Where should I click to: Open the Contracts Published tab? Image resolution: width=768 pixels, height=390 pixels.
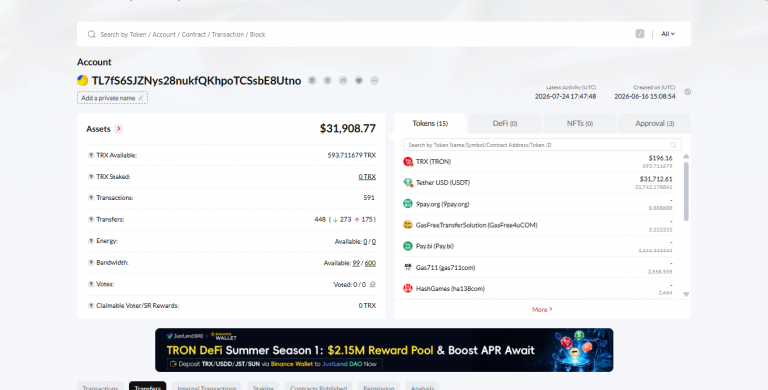pos(318,386)
